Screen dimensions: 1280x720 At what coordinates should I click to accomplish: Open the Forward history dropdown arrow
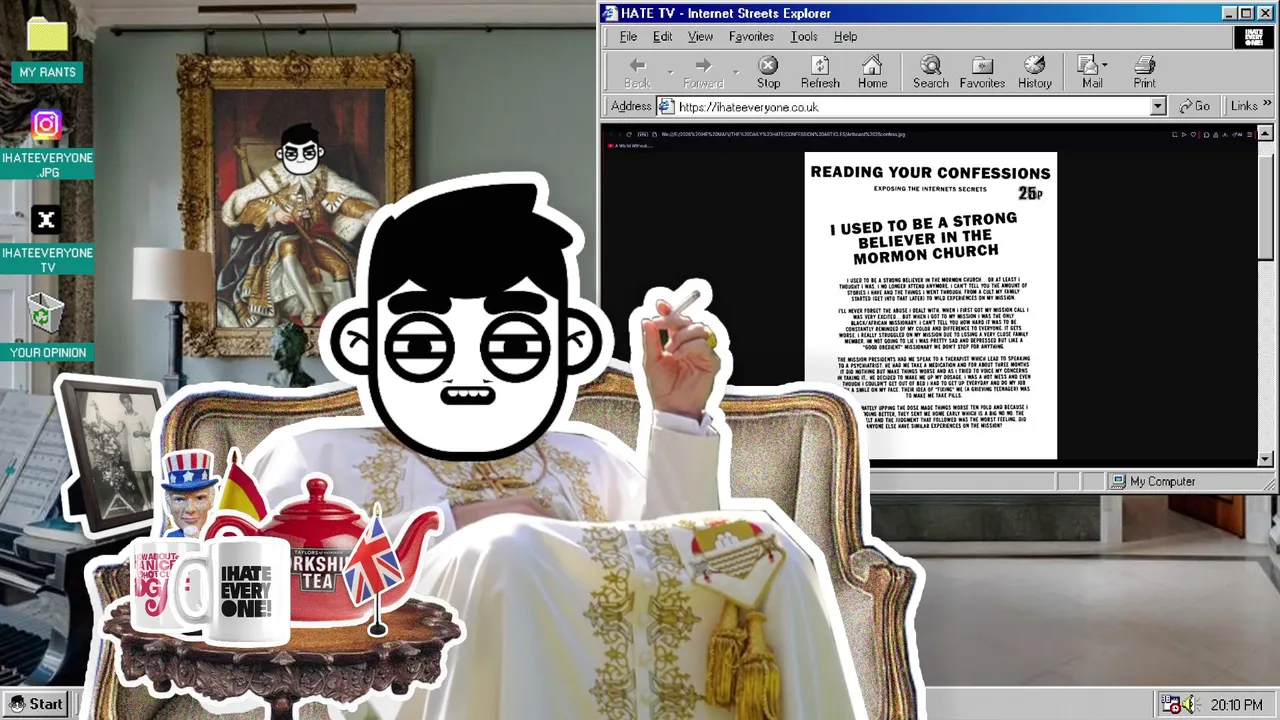point(736,72)
